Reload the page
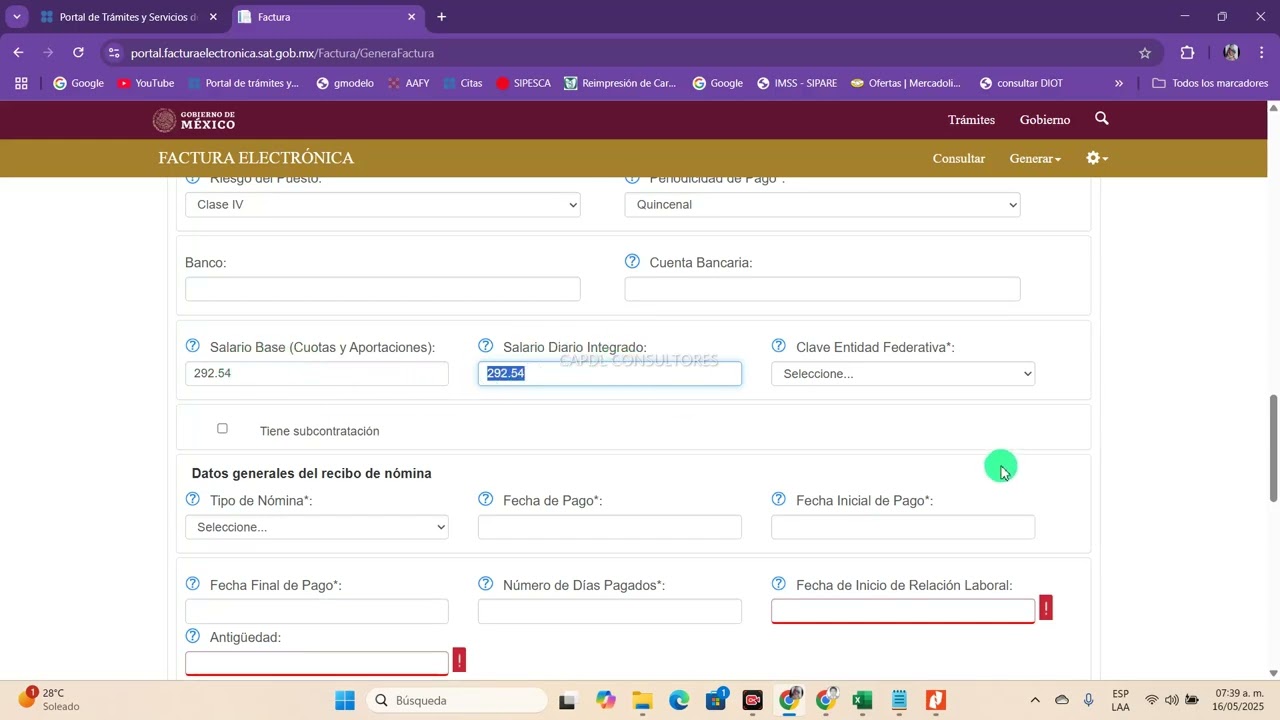 [78, 53]
